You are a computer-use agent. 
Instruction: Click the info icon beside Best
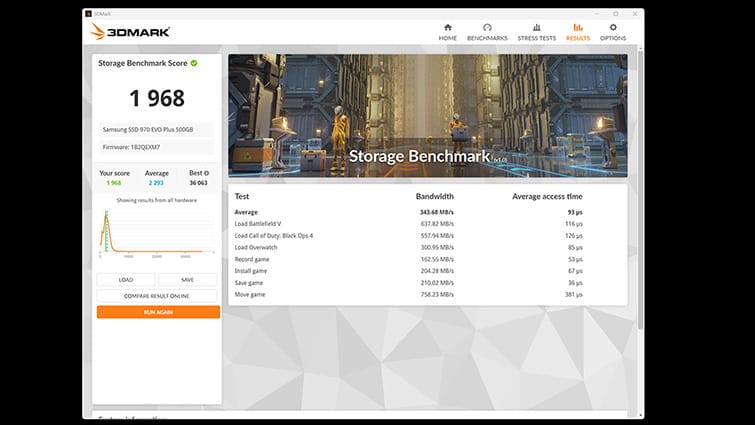coord(207,173)
